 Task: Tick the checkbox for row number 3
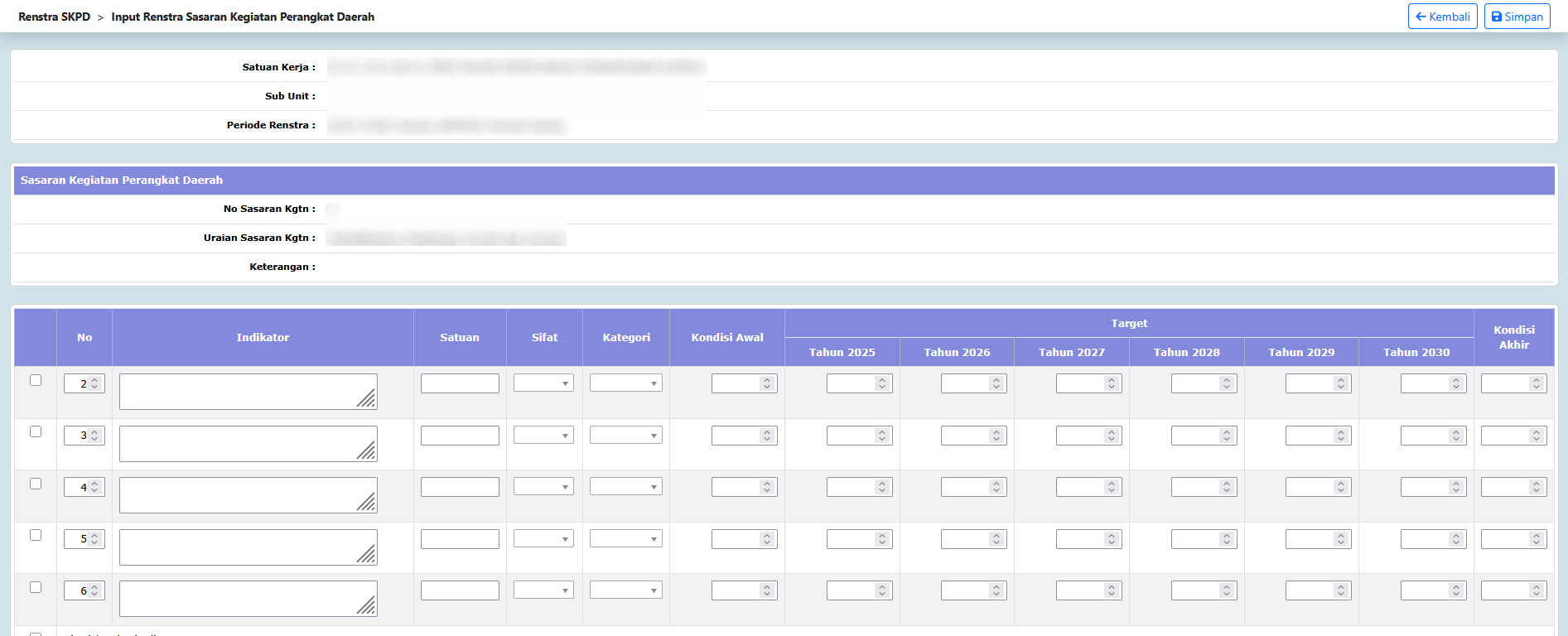36,431
